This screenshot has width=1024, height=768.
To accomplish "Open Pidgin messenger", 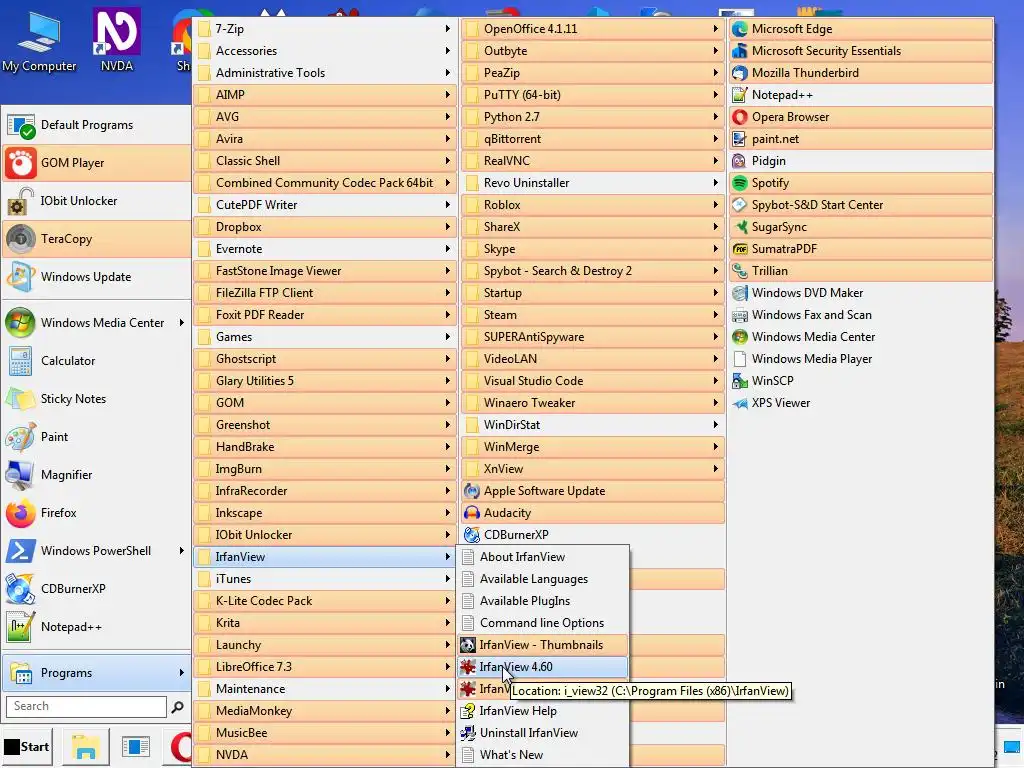I will pyautogui.click(x=861, y=161).
